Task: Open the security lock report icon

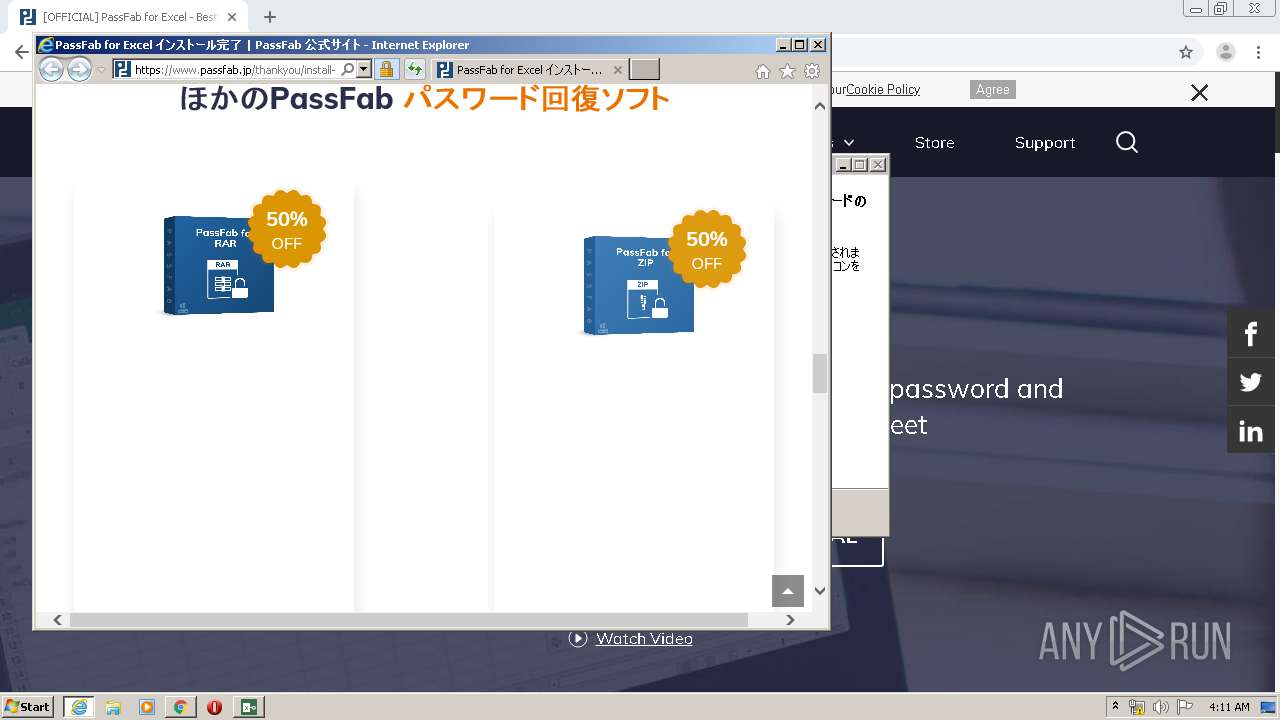Action: point(386,69)
